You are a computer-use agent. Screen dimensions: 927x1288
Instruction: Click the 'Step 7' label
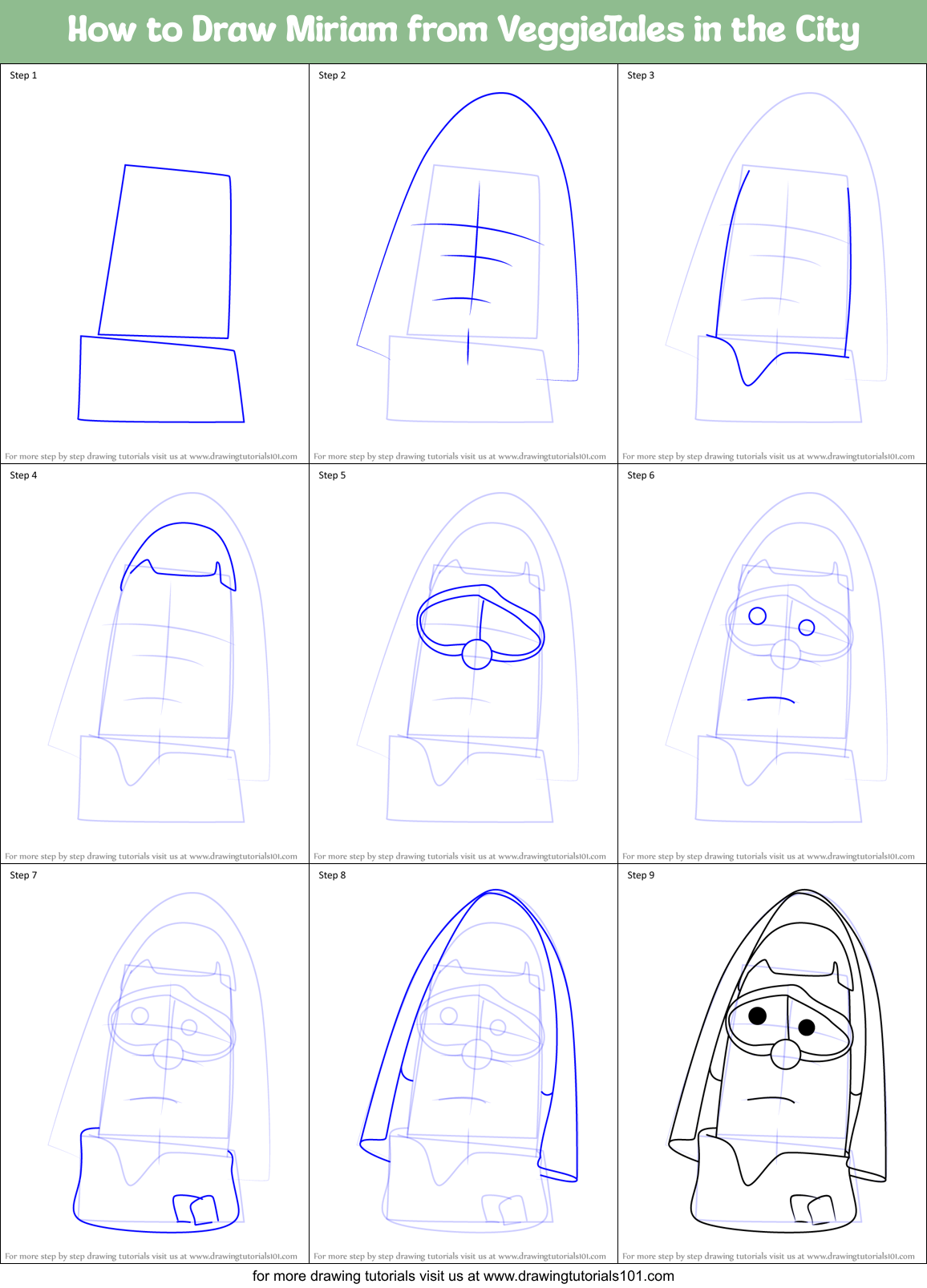click(x=23, y=875)
